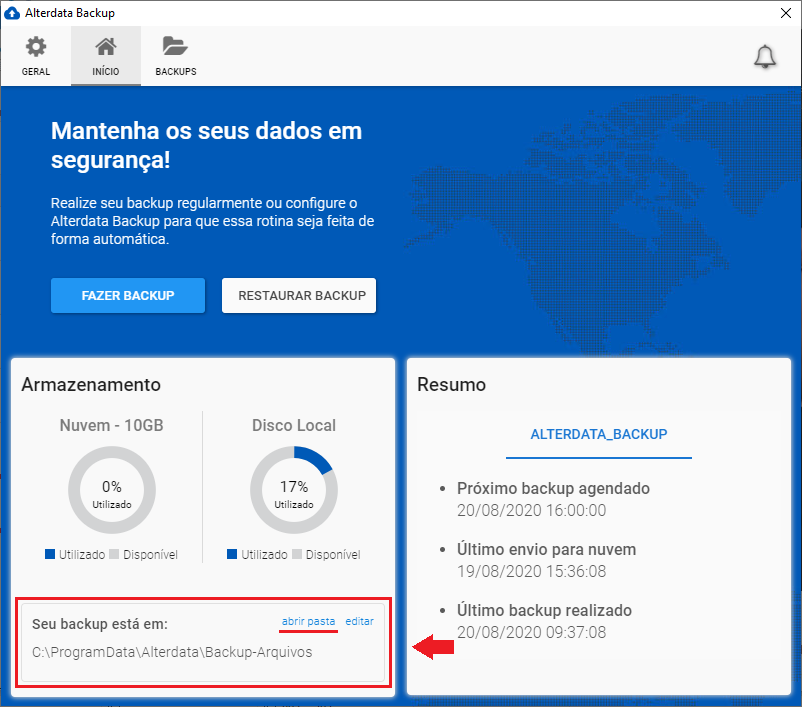Screen dimensions: 802x707
Task: Click the 'Armazenamento' panel title
Action: [91, 385]
